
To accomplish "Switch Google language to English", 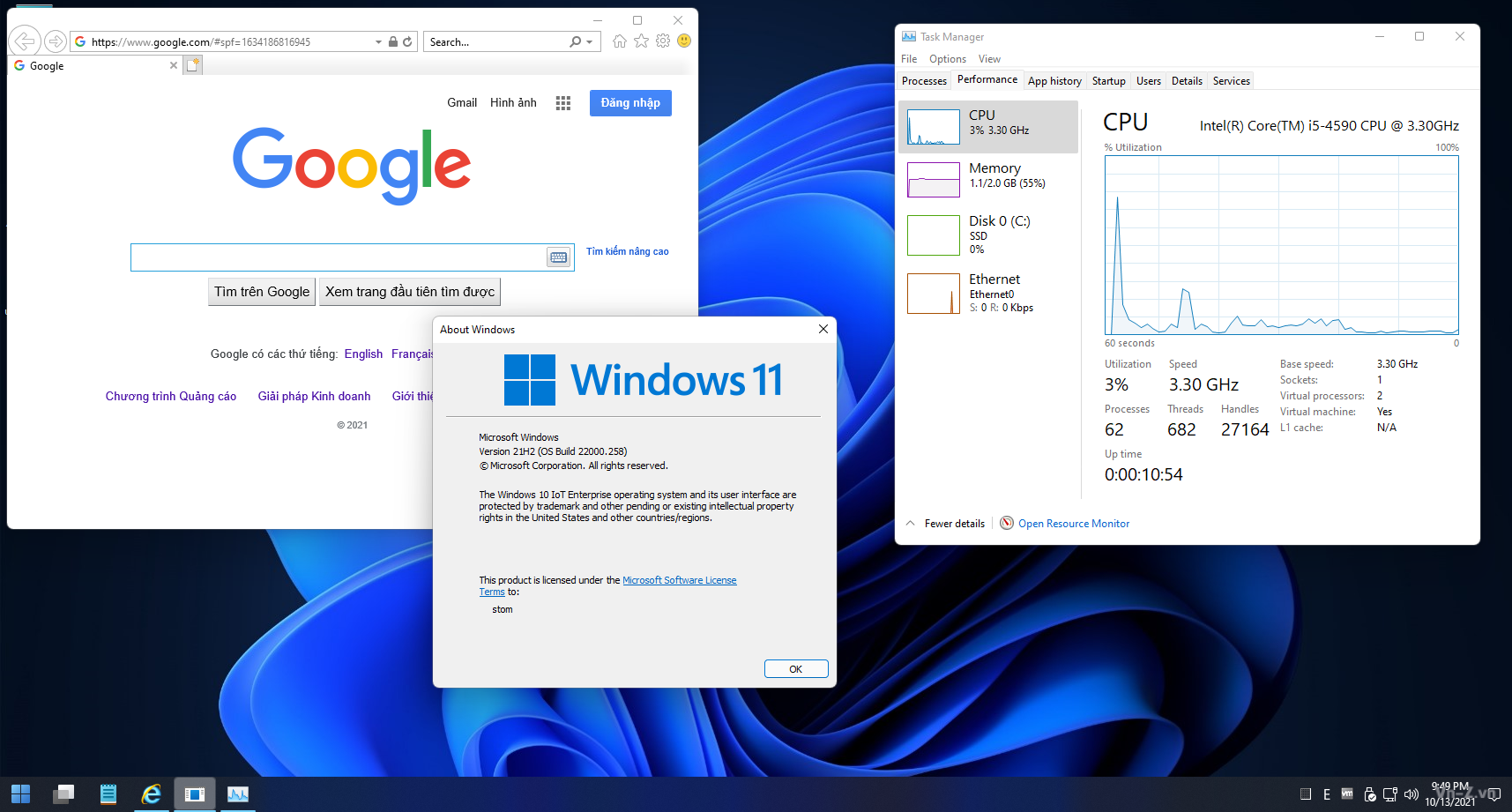I will click(x=363, y=354).
